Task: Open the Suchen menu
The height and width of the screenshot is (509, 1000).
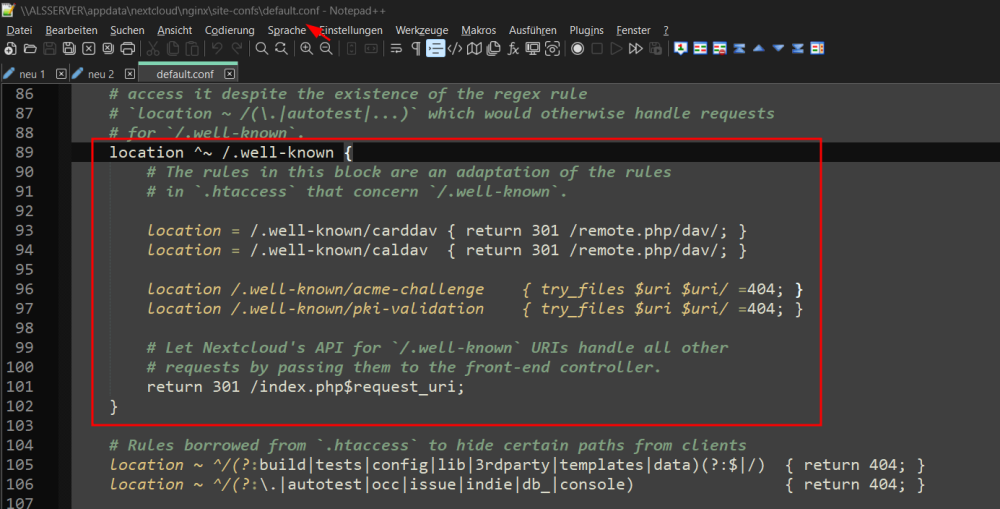Action: tap(128, 30)
